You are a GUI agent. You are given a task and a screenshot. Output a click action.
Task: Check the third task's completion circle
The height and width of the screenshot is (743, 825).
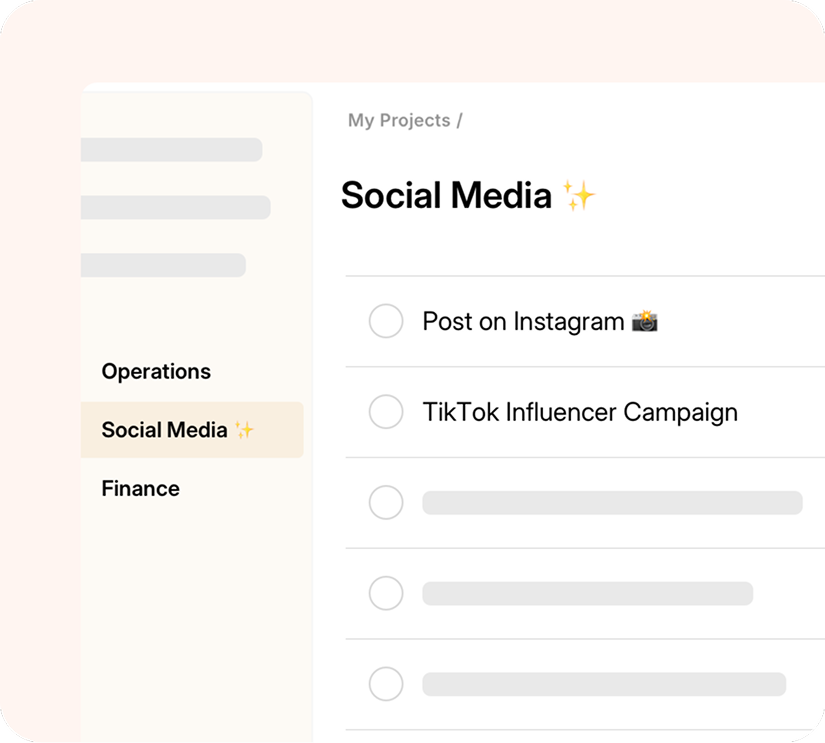(386, 502)
